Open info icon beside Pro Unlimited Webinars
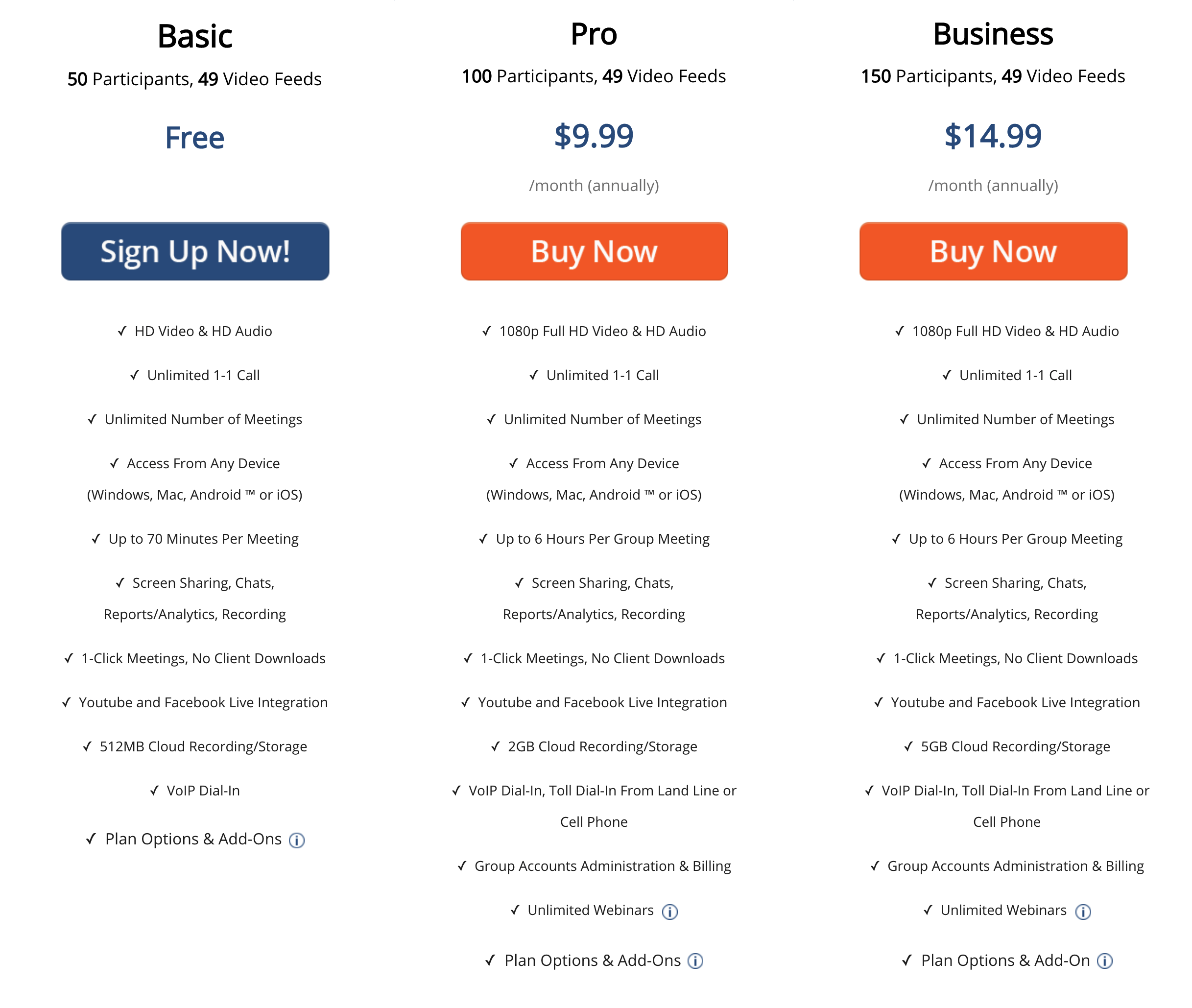 (x=670, y=912)
